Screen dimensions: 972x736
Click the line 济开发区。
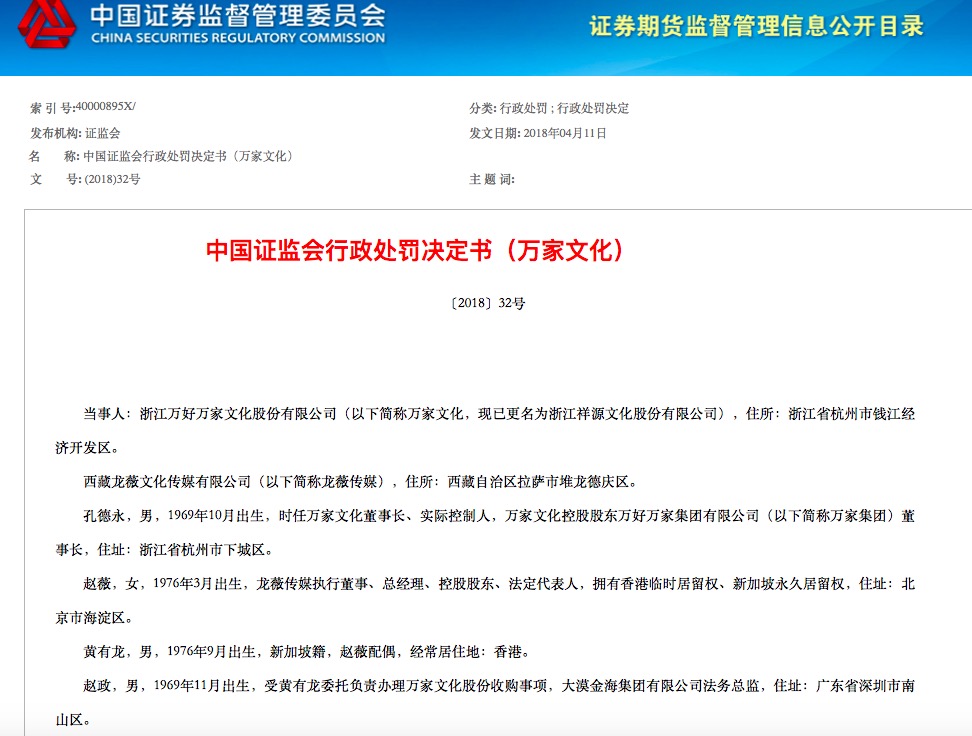(87, 448)
